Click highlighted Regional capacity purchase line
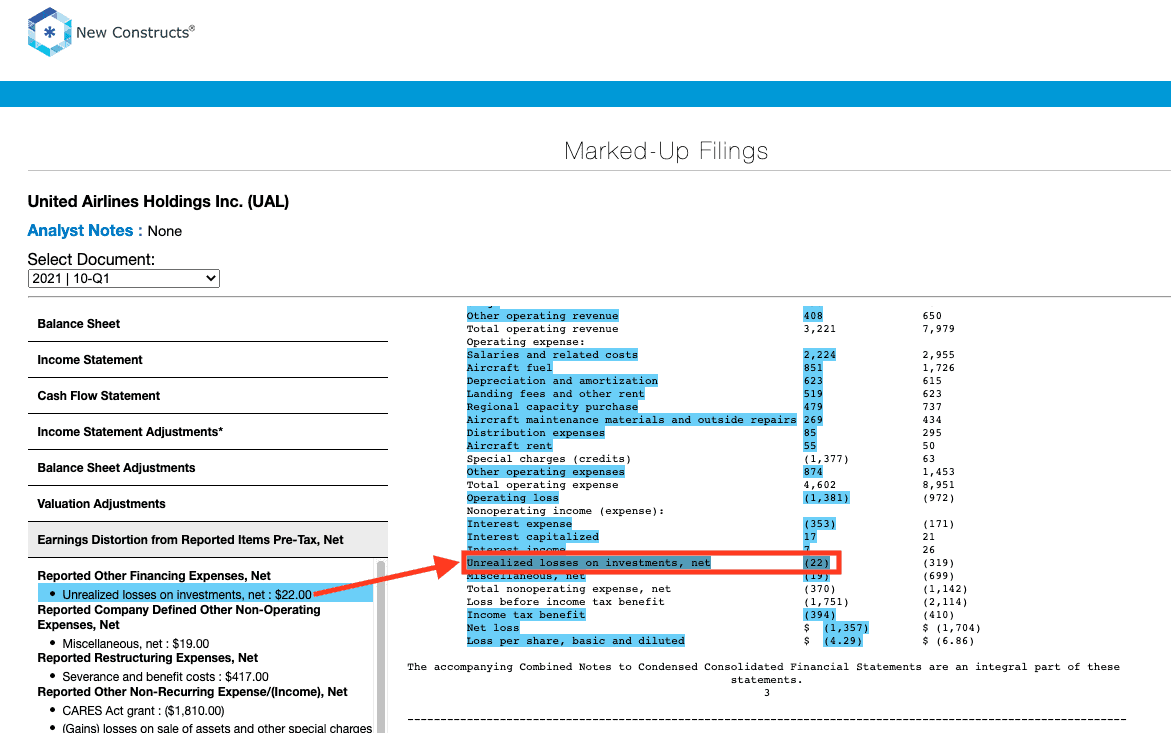Viewport: 1171px width, 733px height. click(552, 407)
